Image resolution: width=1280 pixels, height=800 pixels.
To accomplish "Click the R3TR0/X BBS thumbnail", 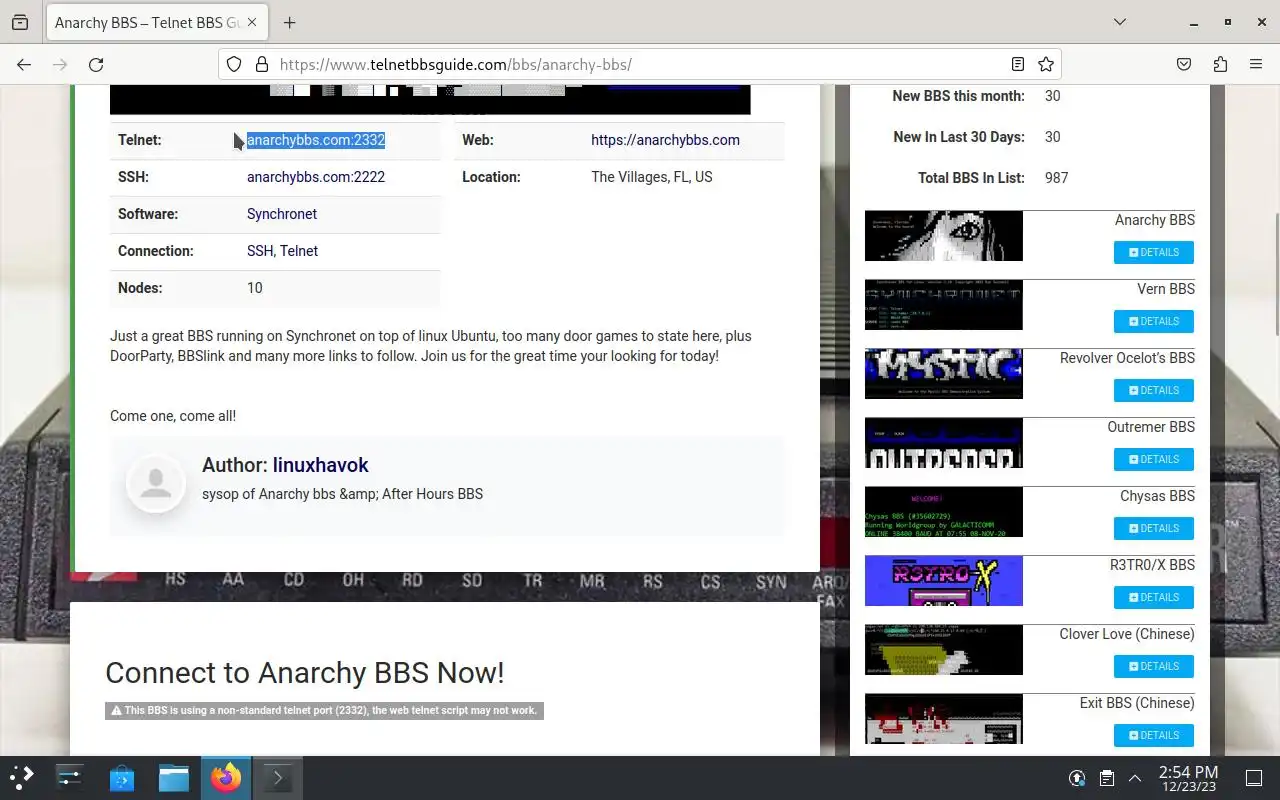I will (x=944, y=580).
